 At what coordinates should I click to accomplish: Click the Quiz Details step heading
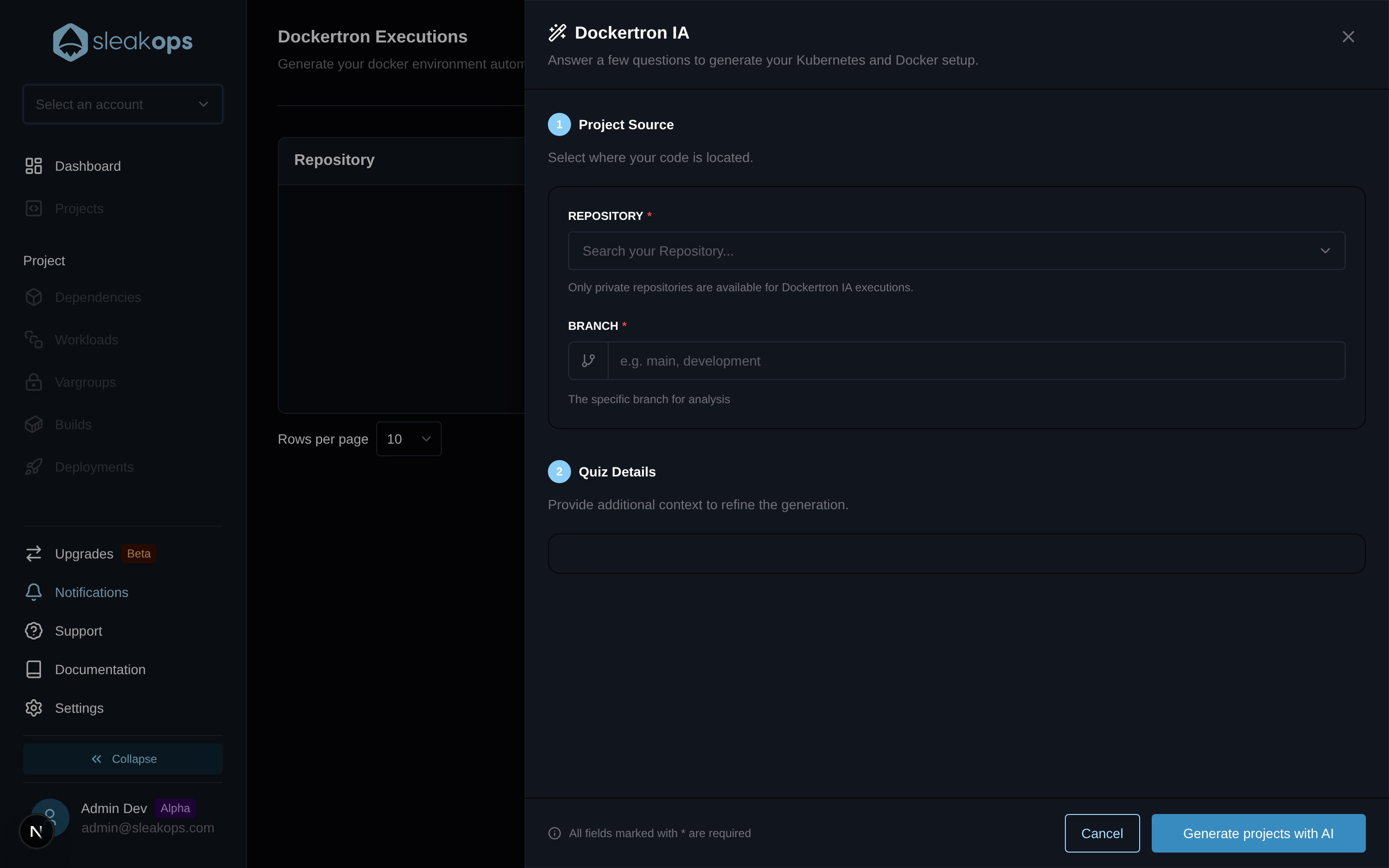(x=617, y=472)
